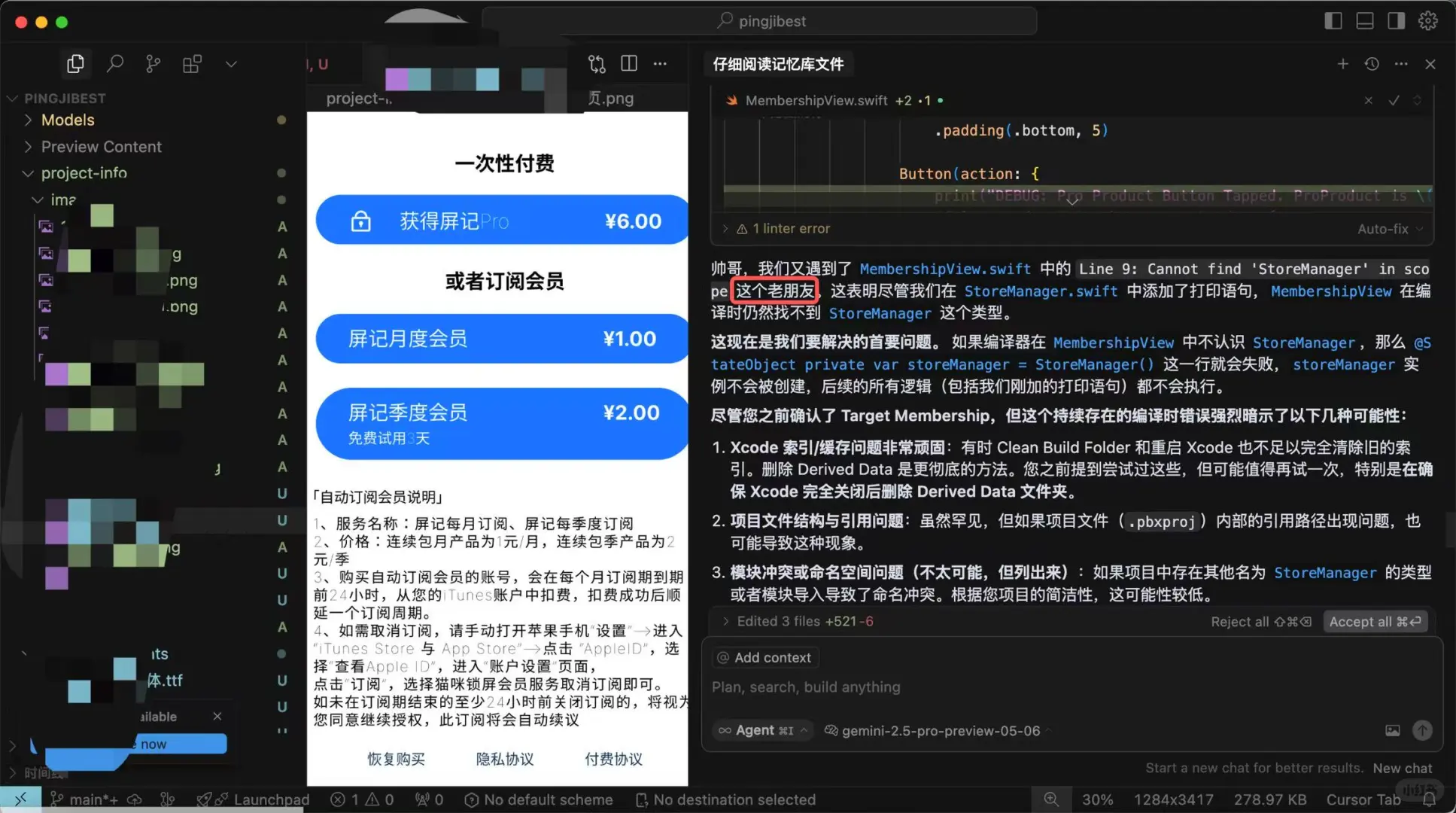Adjust the 30% zoom level control
Viewport: 1456px width, 813px height.
tap(1098, 799)
